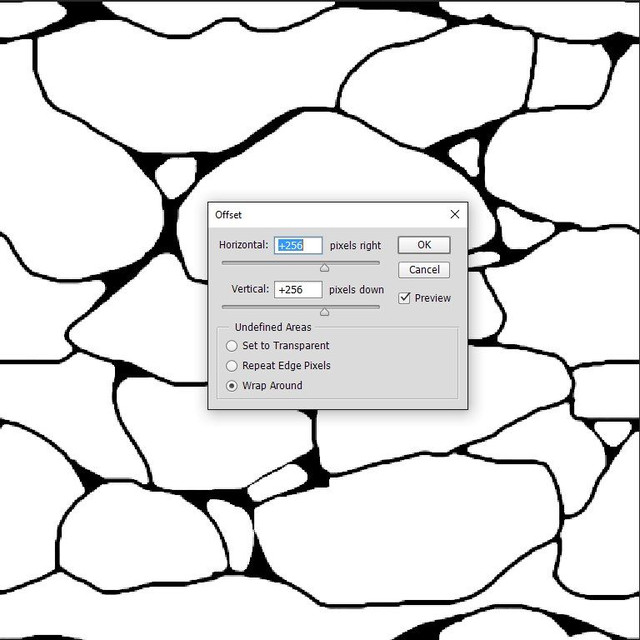Choose Repeat Edge Pixels option

pos(231,366)
